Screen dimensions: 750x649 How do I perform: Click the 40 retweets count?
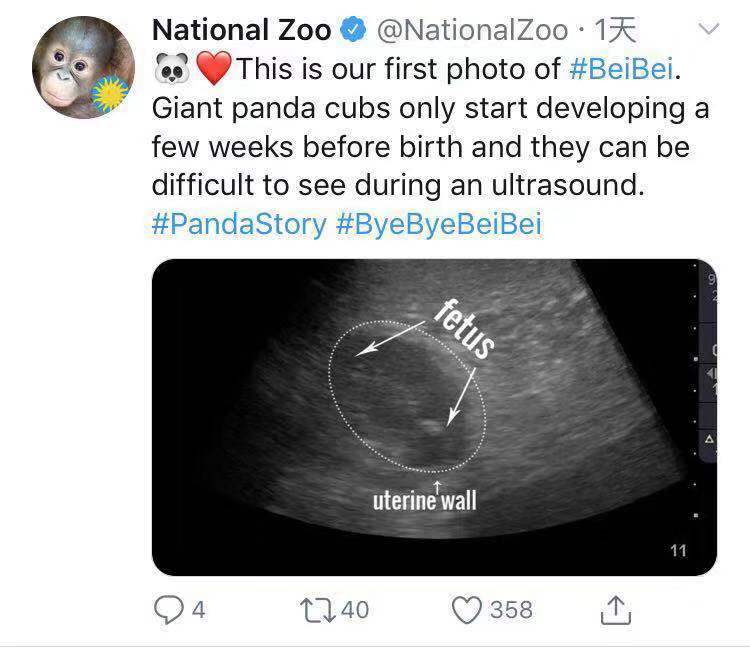pos(355,609)
